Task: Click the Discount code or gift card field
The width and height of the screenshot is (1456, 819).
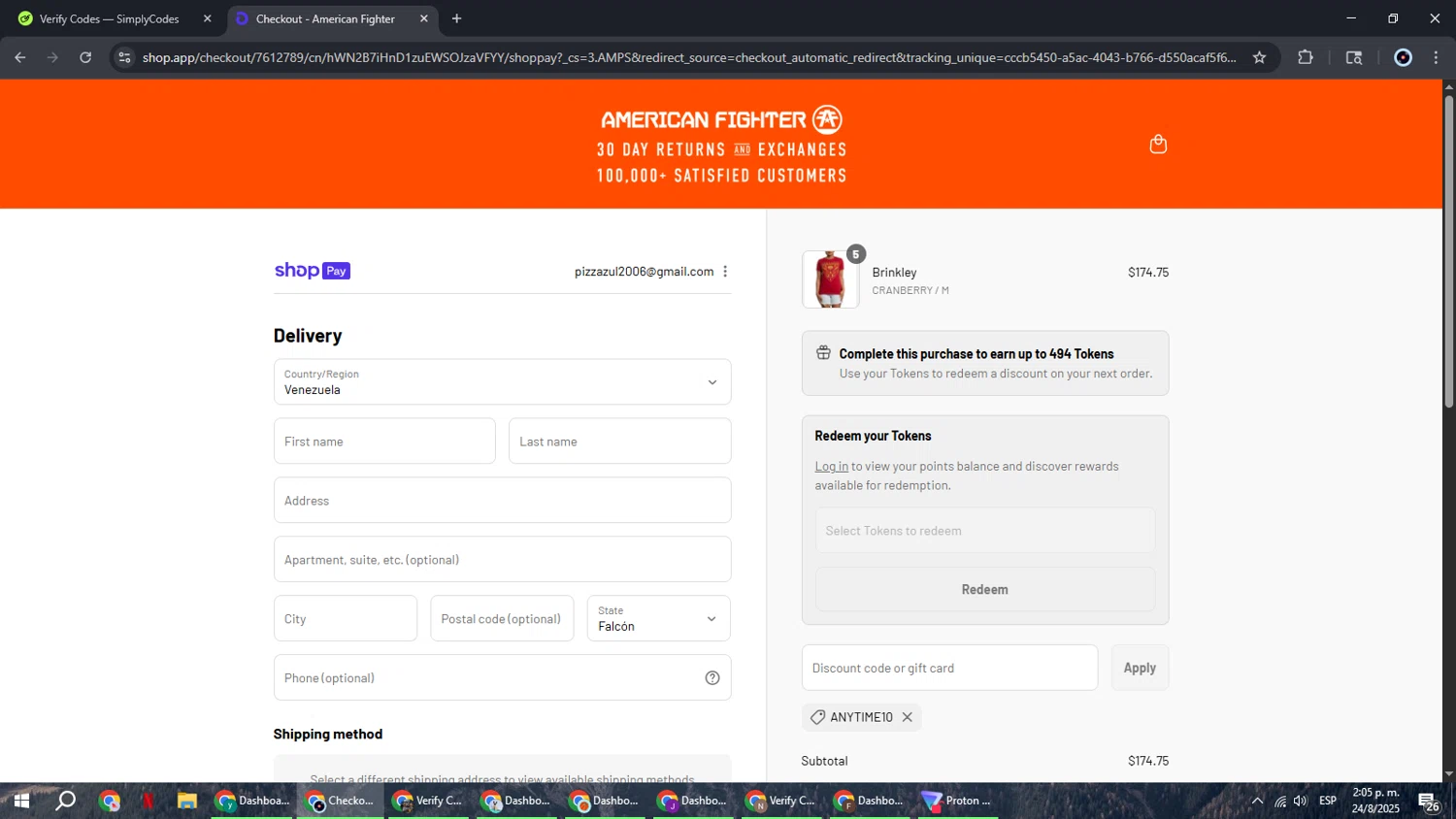Action: (x=949, y=668)
